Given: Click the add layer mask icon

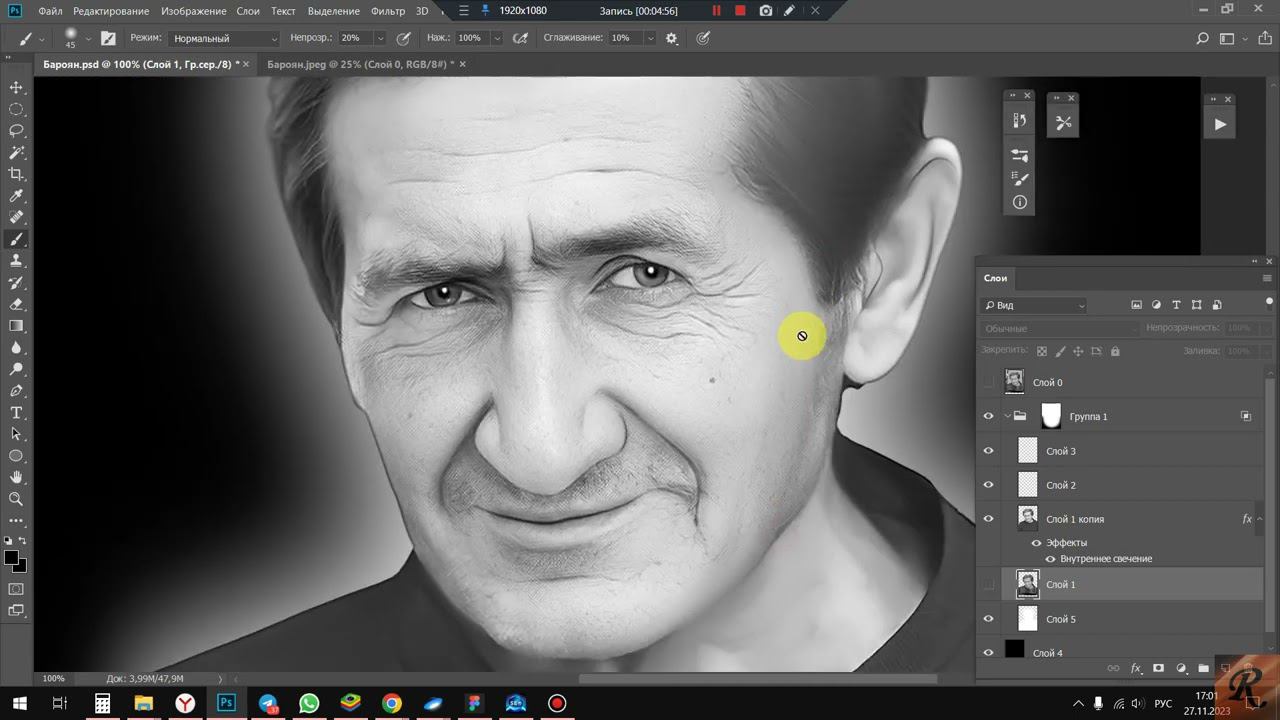Looking at the screenshot, I should pyautogui.click(x=1158, y=668).
